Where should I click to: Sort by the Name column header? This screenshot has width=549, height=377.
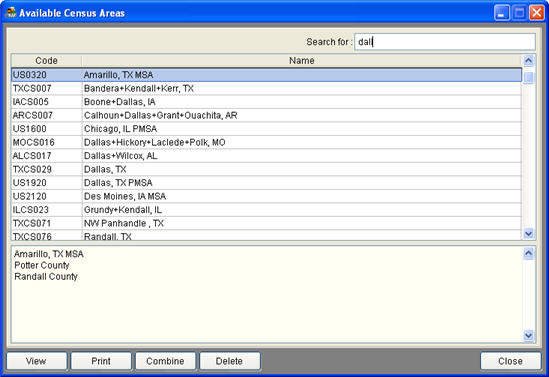(301, 61)
